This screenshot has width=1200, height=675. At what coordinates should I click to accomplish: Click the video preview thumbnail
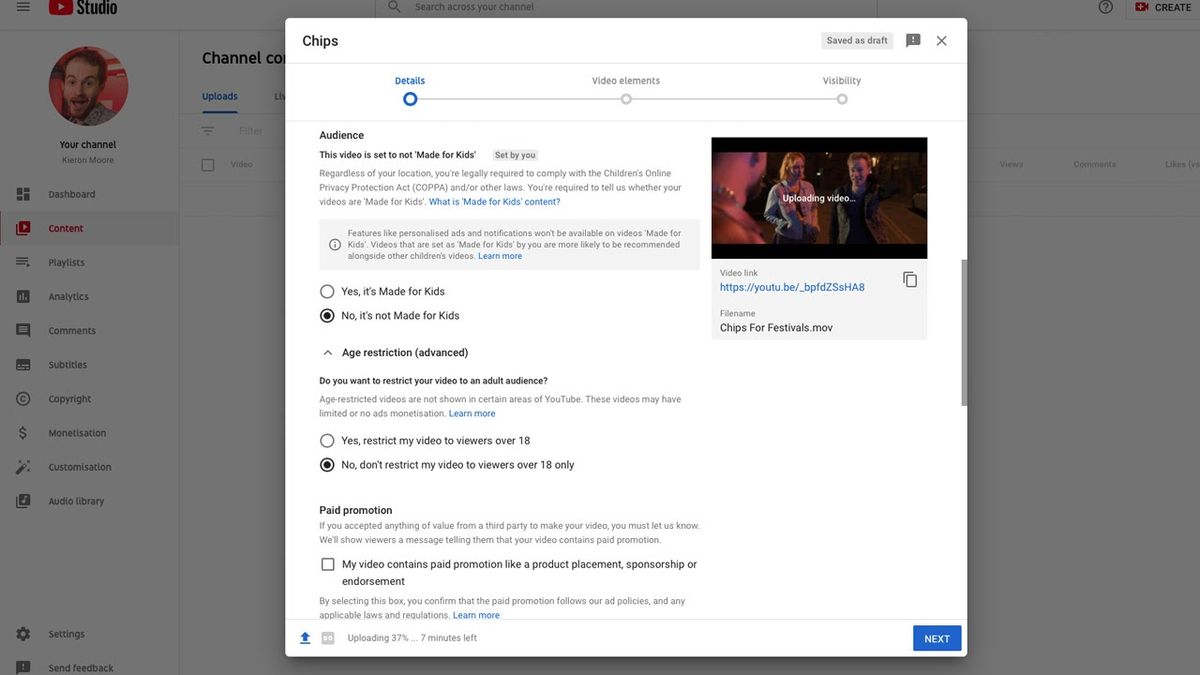818,196
